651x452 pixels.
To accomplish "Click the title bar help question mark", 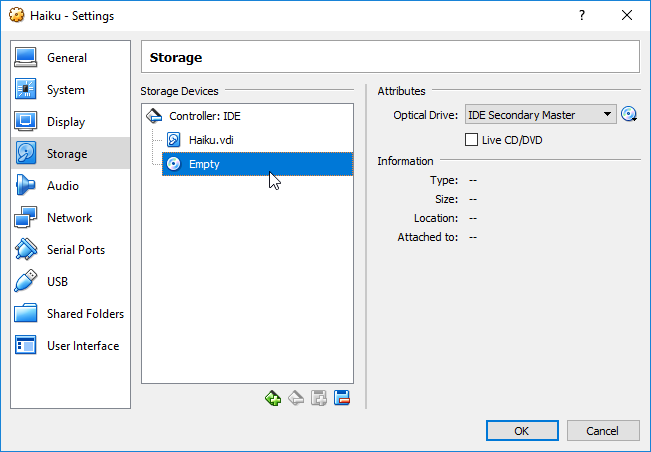I will pyautogui.click(x=582, y=16).
